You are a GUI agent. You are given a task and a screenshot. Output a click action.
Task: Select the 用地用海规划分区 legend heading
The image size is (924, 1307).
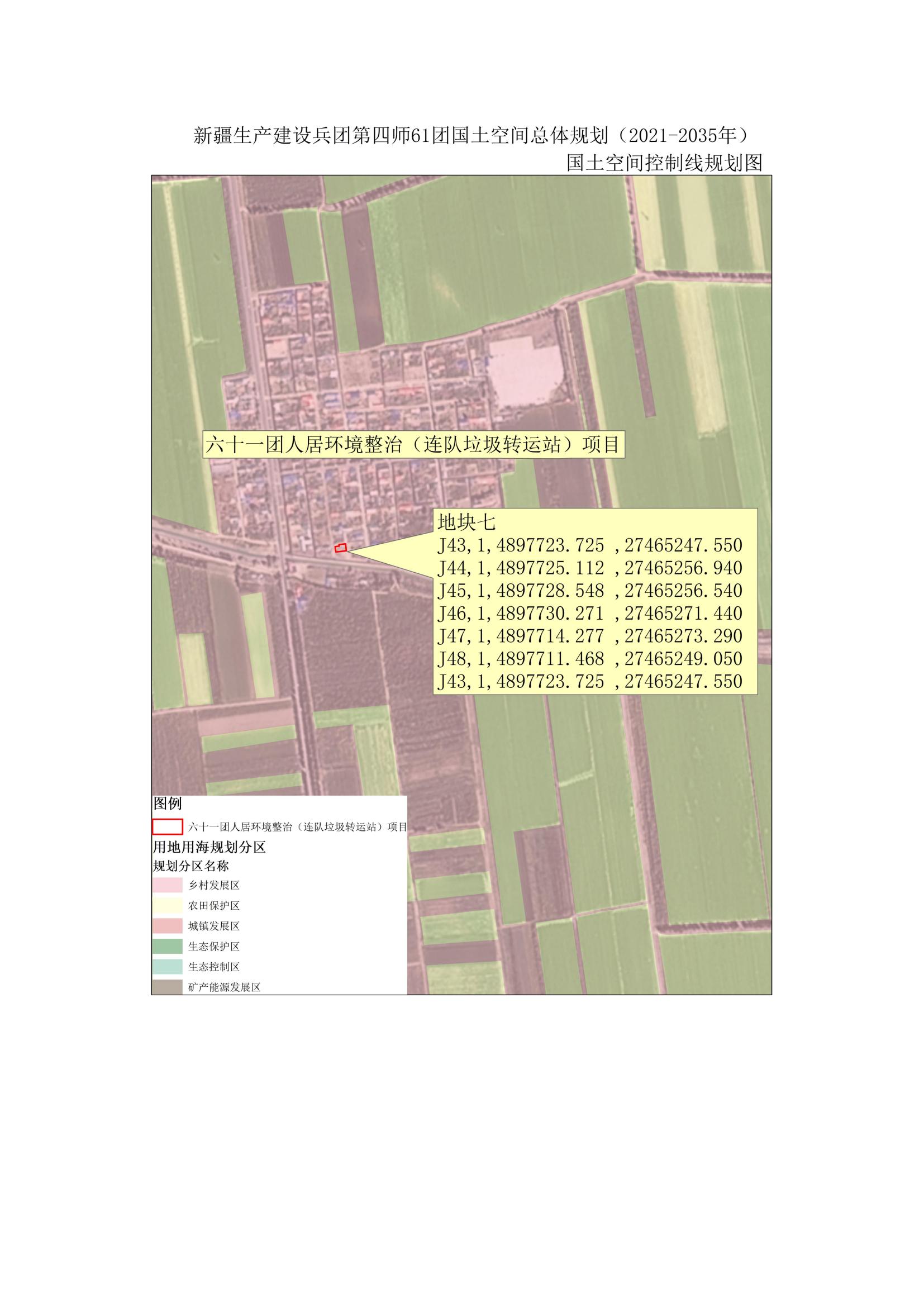click(209, 847)
